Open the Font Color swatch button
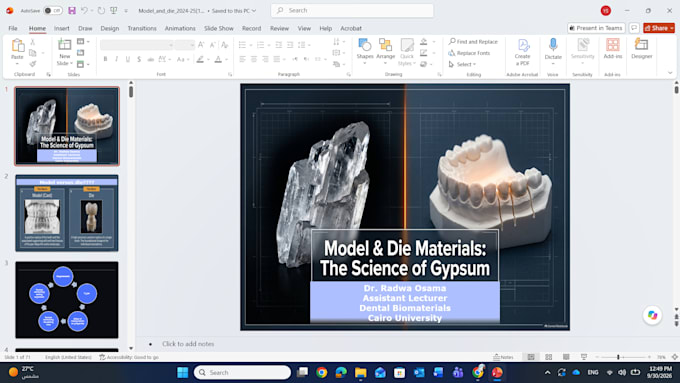This screenshot has width=680, height=383. [218, 59]
